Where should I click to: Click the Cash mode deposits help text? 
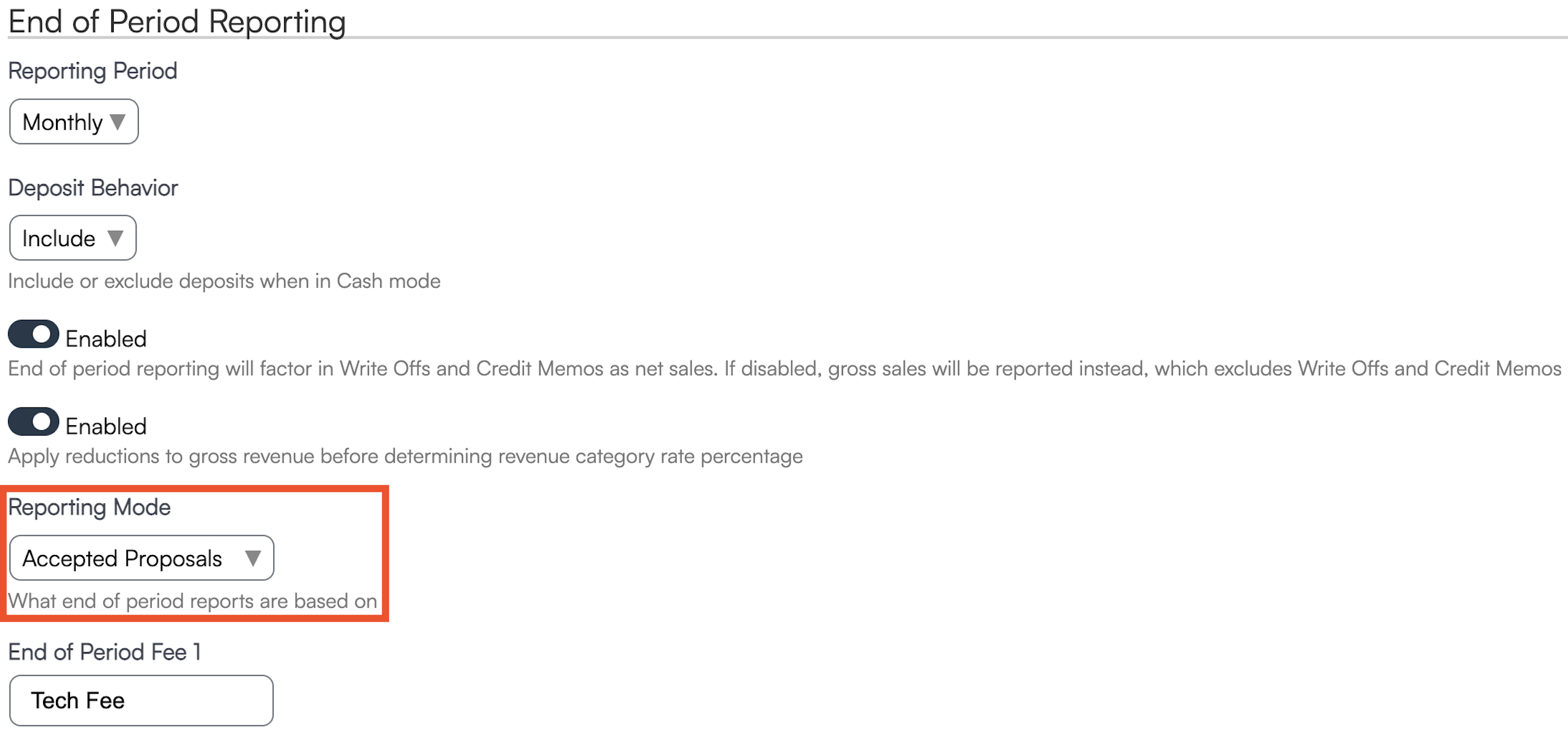(x=224, y=281)
